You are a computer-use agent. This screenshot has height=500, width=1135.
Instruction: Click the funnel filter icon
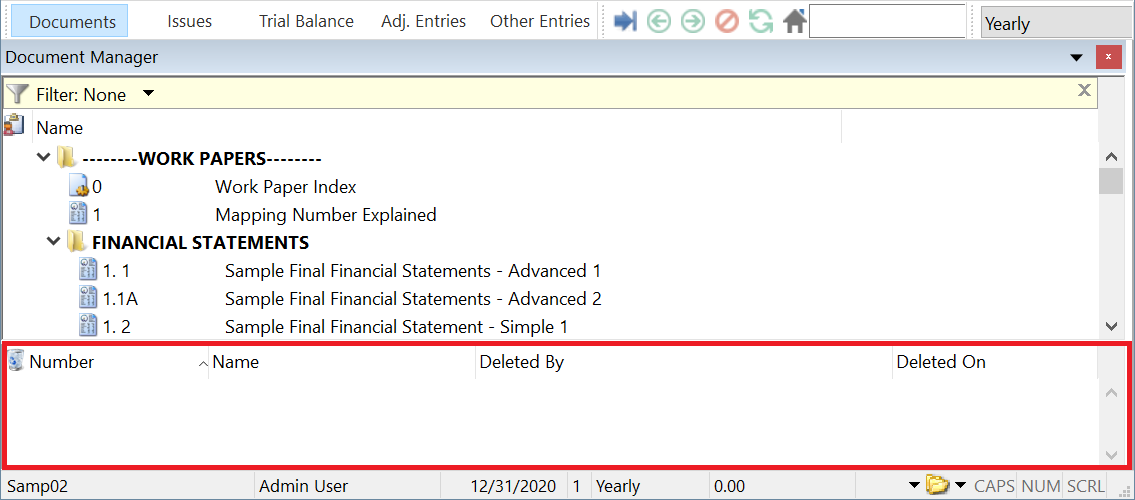[x=17, y=94]
